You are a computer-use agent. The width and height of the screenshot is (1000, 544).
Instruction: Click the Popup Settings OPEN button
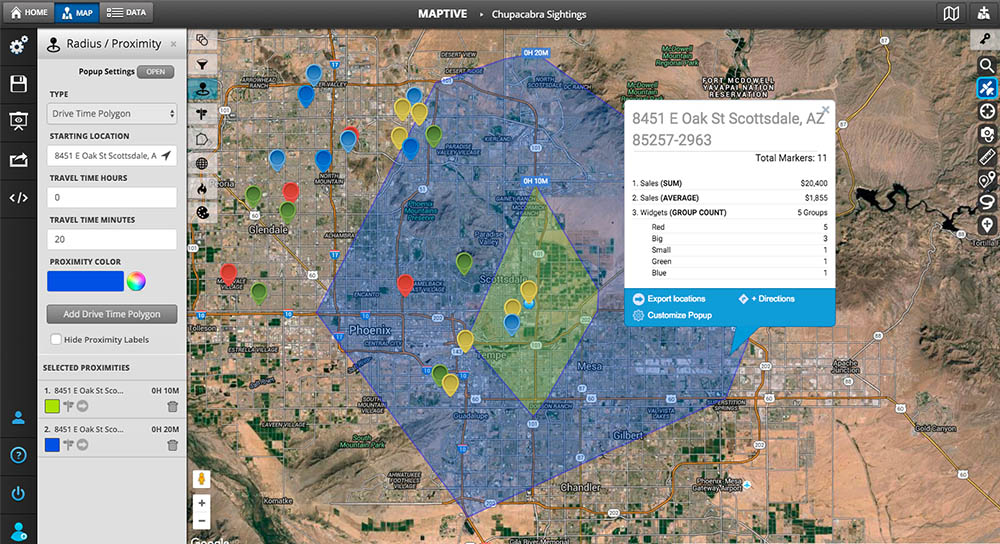[x=156, y=71]
